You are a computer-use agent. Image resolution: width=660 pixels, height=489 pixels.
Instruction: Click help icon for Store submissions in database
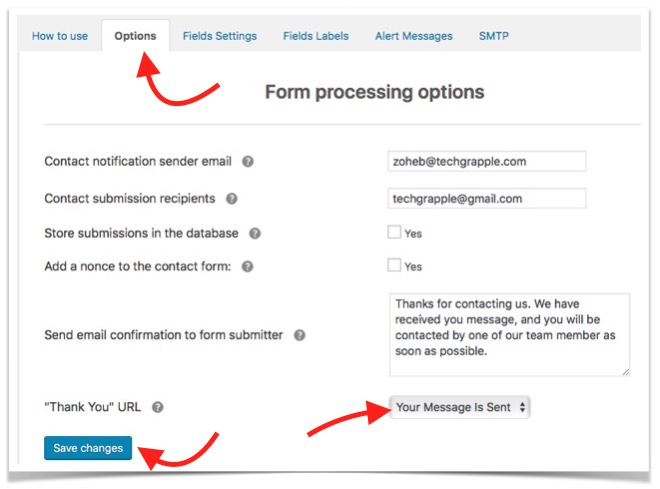255,233
